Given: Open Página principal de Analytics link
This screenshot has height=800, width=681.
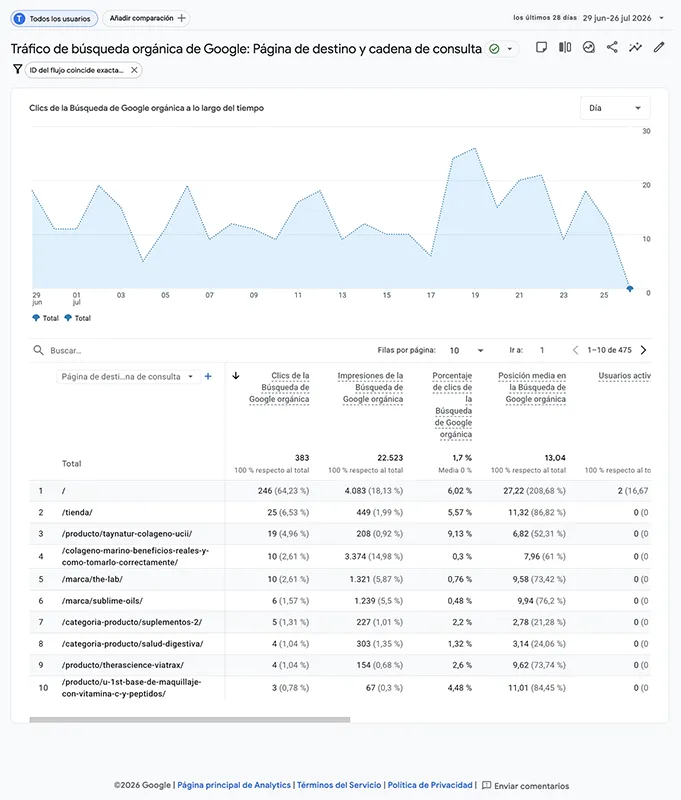Looking at the screenshot, I should 234,785.
